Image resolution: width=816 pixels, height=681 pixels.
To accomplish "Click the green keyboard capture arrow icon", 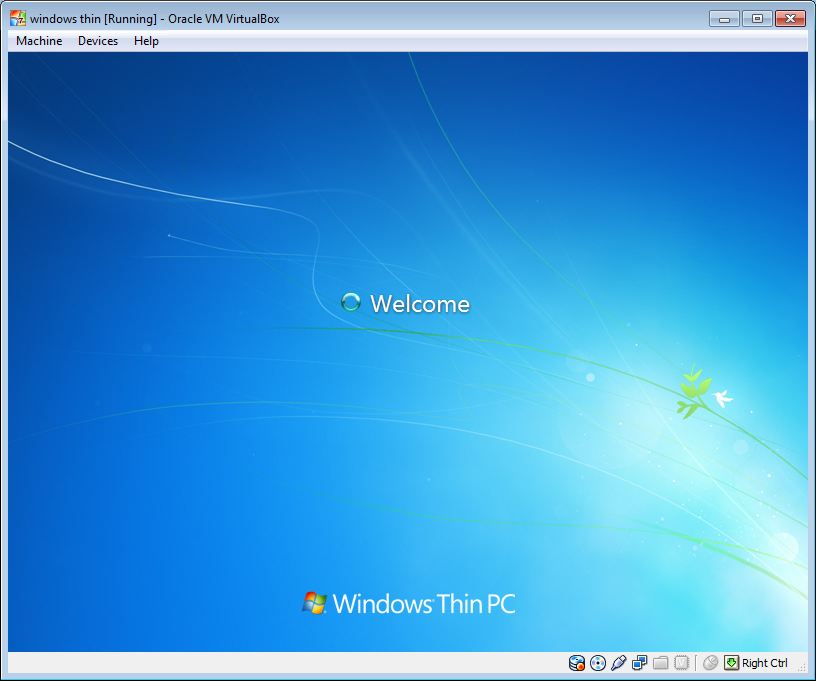I will point(731,663).
